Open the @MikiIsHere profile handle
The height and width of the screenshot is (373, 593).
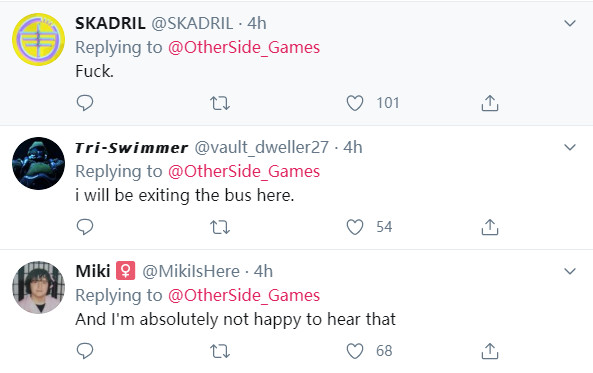coord(191,271)
